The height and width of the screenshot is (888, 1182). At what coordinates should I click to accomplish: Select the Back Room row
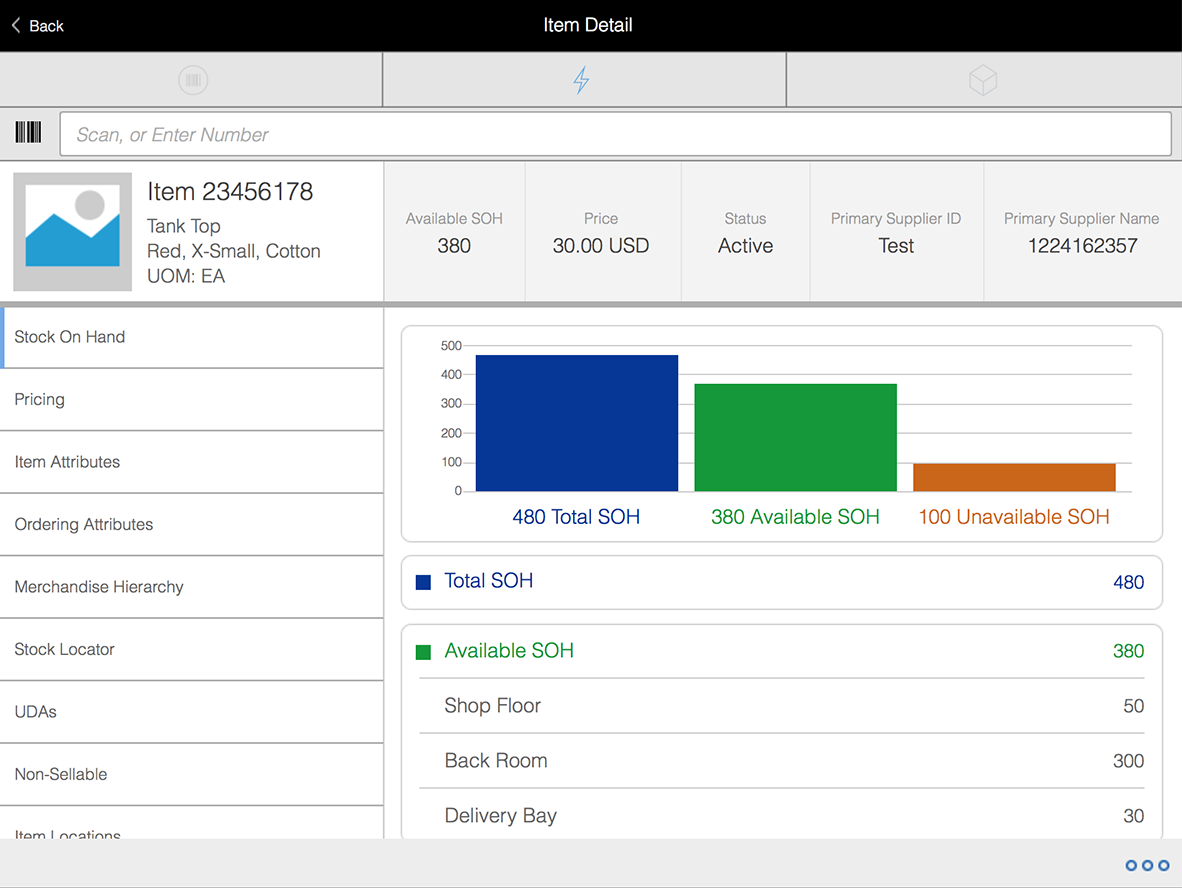coord(782,761)
